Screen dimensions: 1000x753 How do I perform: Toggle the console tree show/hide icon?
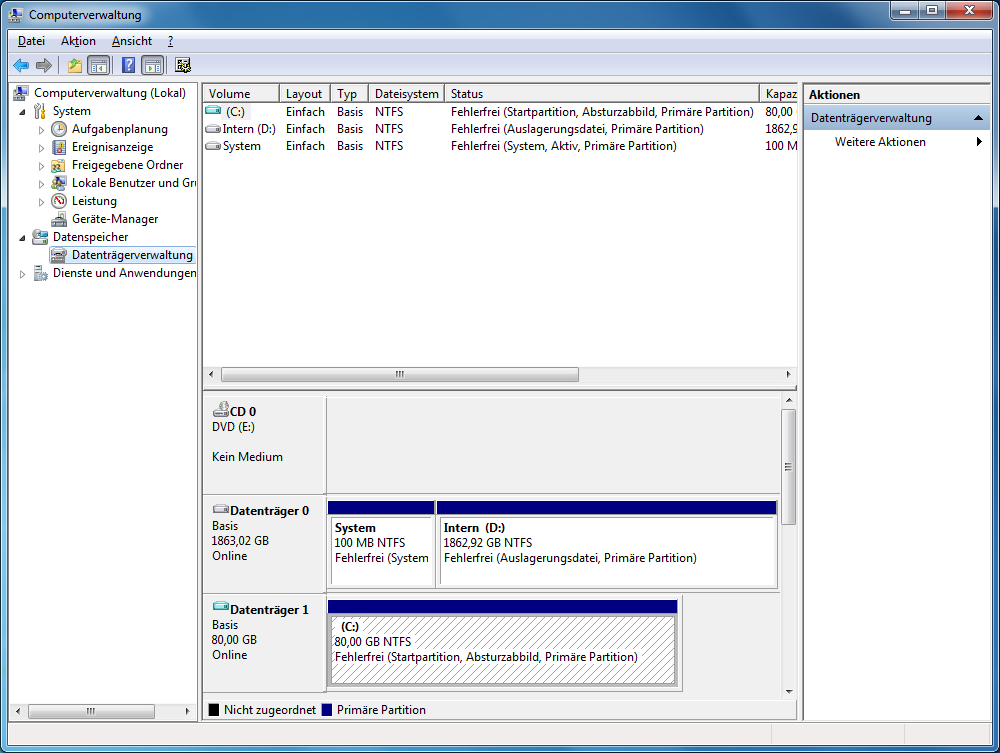(98, 65)
